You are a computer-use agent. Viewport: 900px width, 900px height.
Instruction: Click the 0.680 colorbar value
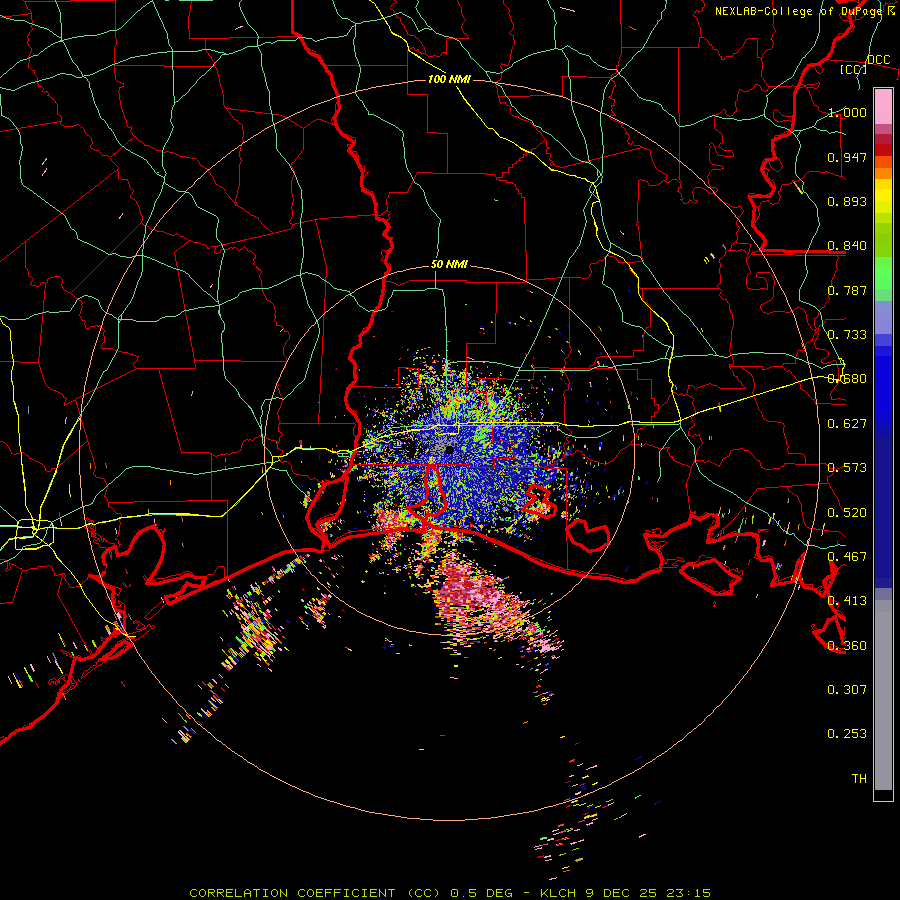(x=847, y=379)
